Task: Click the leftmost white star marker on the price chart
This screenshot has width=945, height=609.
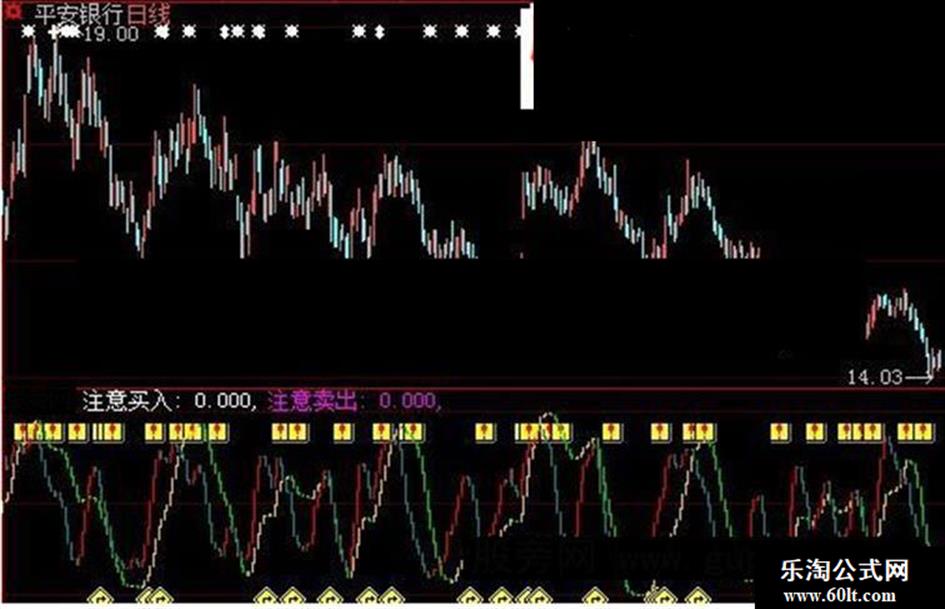Action: click(x=28, y=31)
